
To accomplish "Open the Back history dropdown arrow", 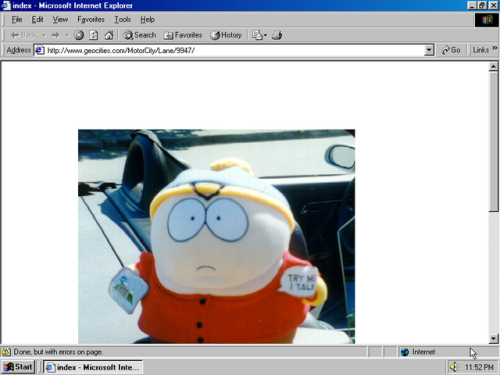I will click(44, 35).
